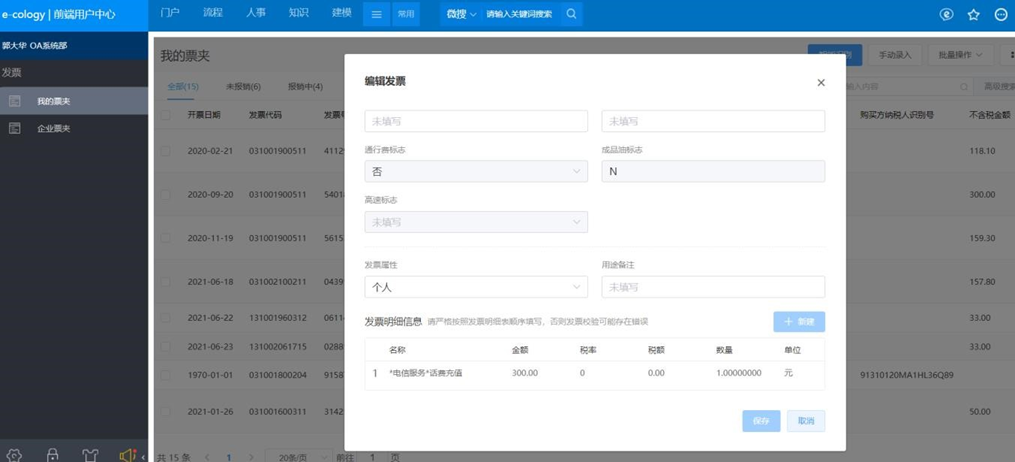Open the 批量操作 dropdown button
Screen dimensions: 1015x462
click(x=960, y=55)
